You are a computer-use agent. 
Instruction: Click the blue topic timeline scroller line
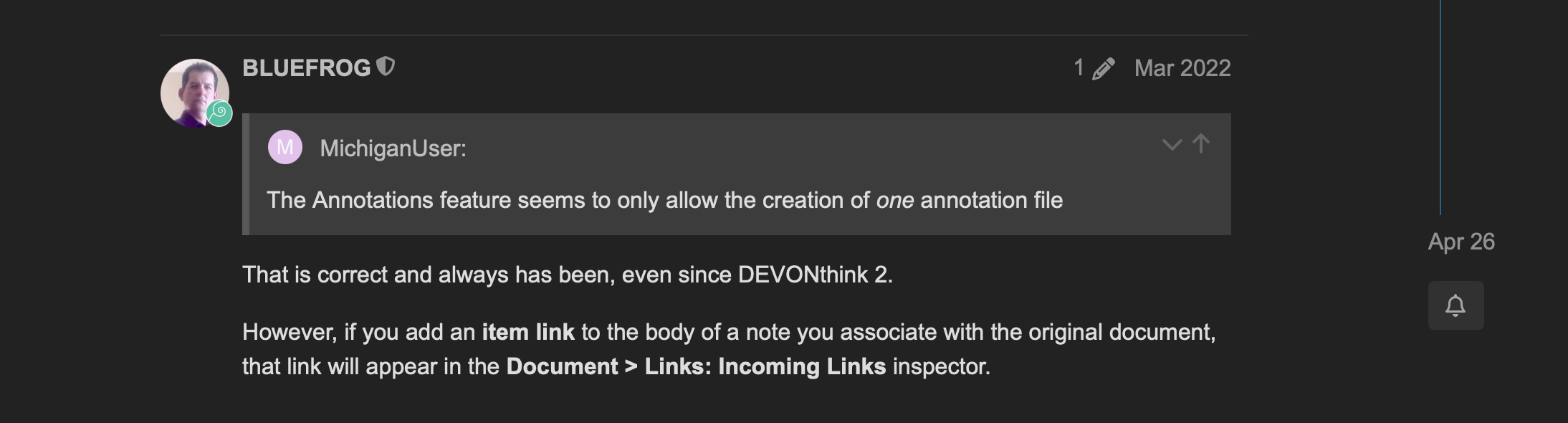pyautogui.click(x=1440, y=108)
